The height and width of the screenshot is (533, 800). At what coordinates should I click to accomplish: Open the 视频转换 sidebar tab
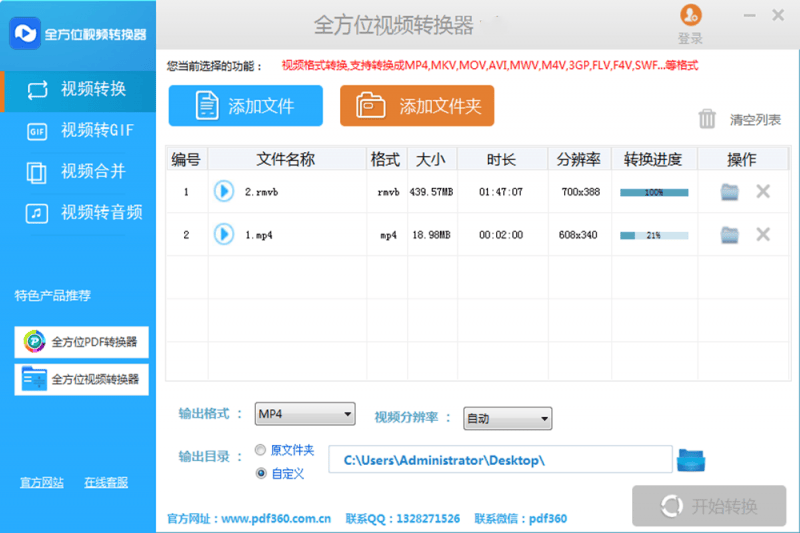(x=78, y=90)
